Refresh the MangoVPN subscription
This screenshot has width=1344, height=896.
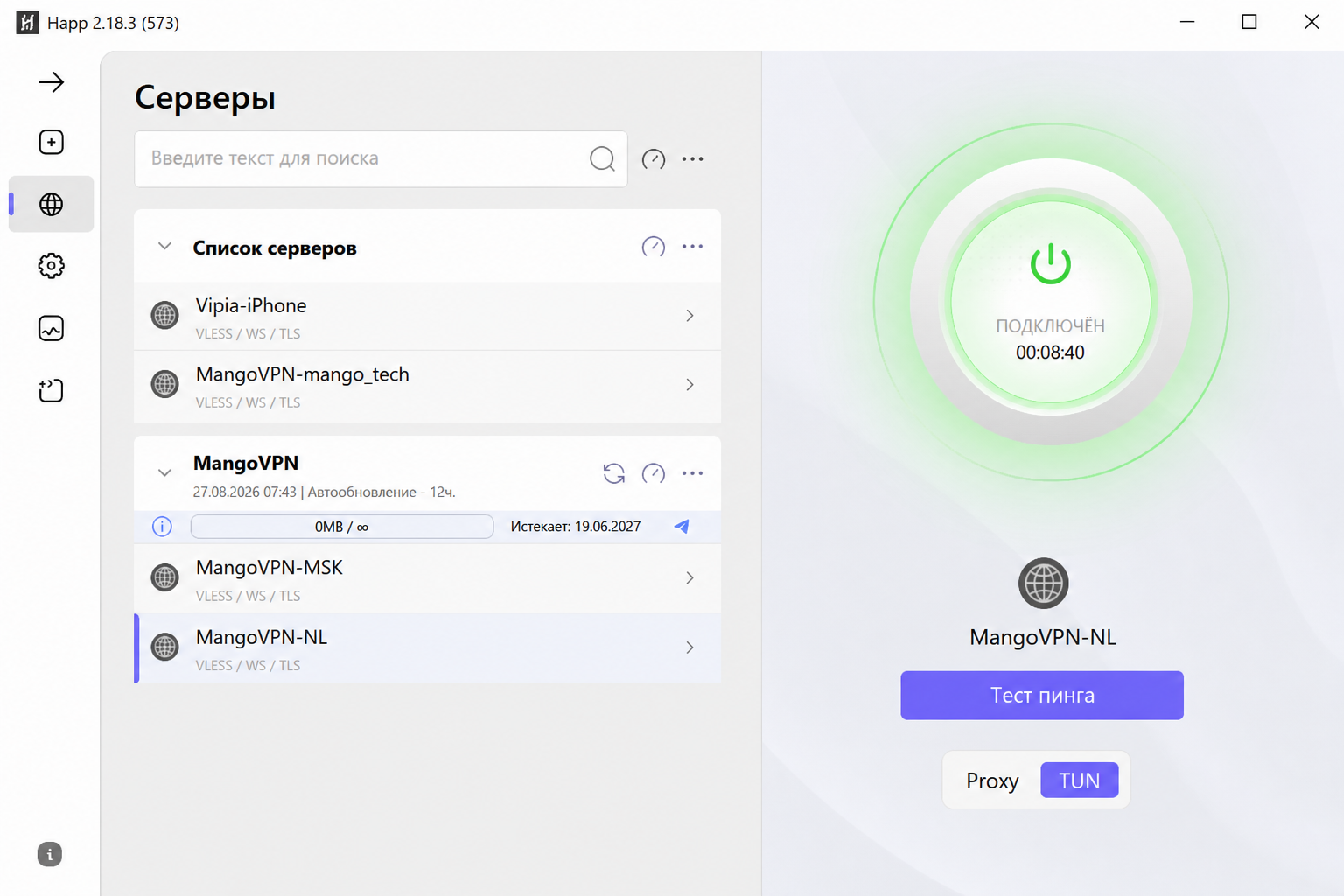(614, 473)
